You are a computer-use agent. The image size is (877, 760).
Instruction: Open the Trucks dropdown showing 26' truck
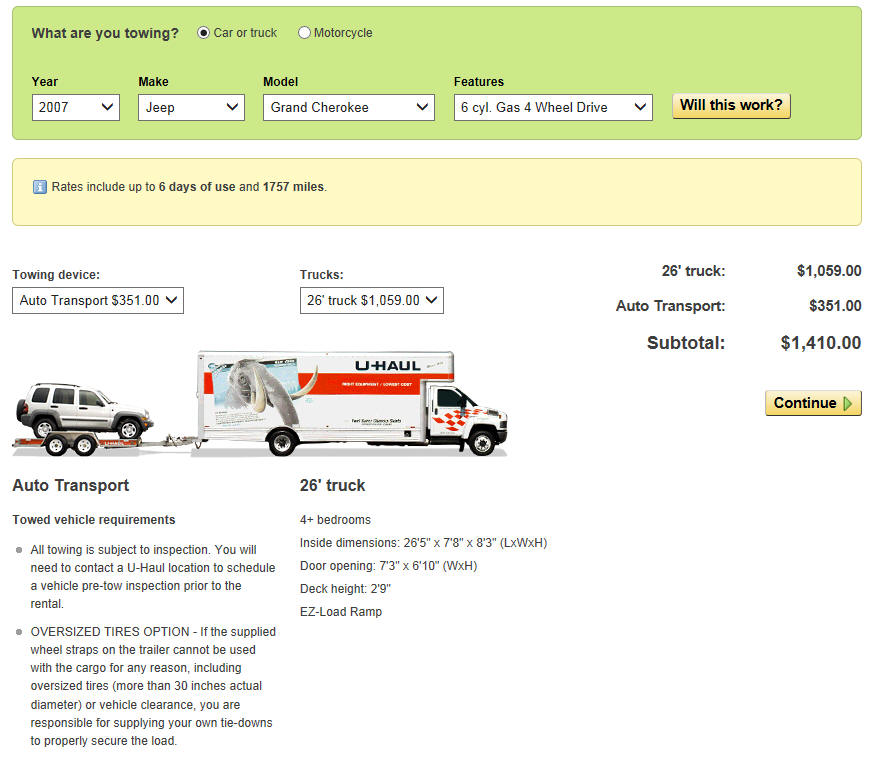click(371, 300)
